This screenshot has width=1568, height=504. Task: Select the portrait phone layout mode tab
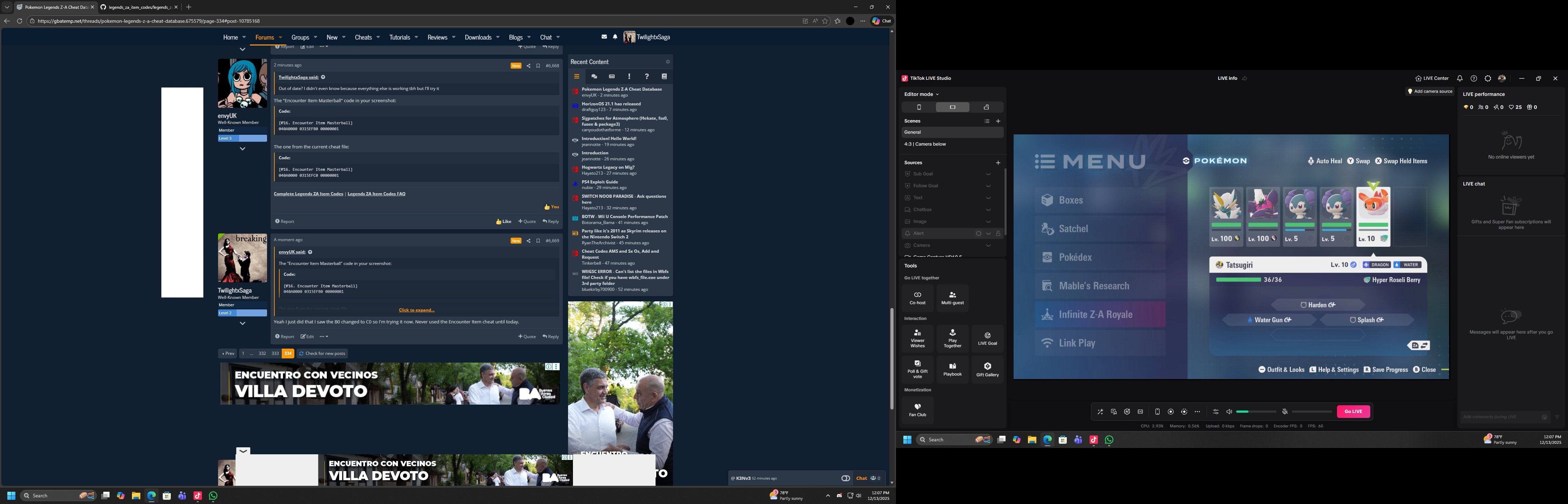coord(919,107)
